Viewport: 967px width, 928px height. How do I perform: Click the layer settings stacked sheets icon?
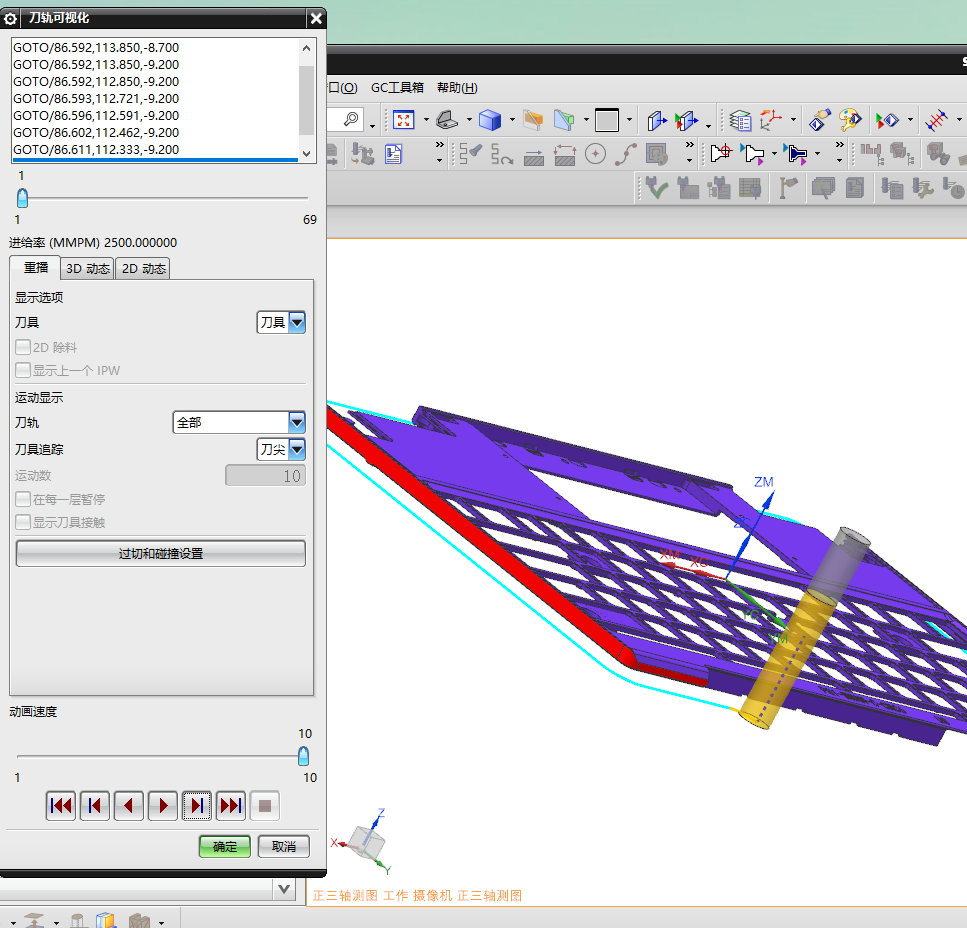click(739, 120)
